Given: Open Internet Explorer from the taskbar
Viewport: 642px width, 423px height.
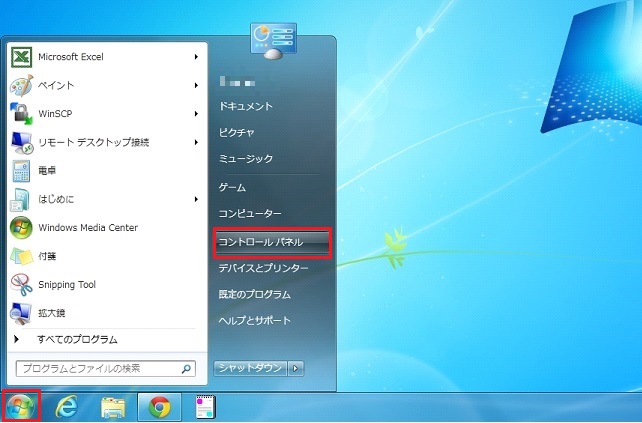Looking at the screenshot, I should (x=67, y=407).
